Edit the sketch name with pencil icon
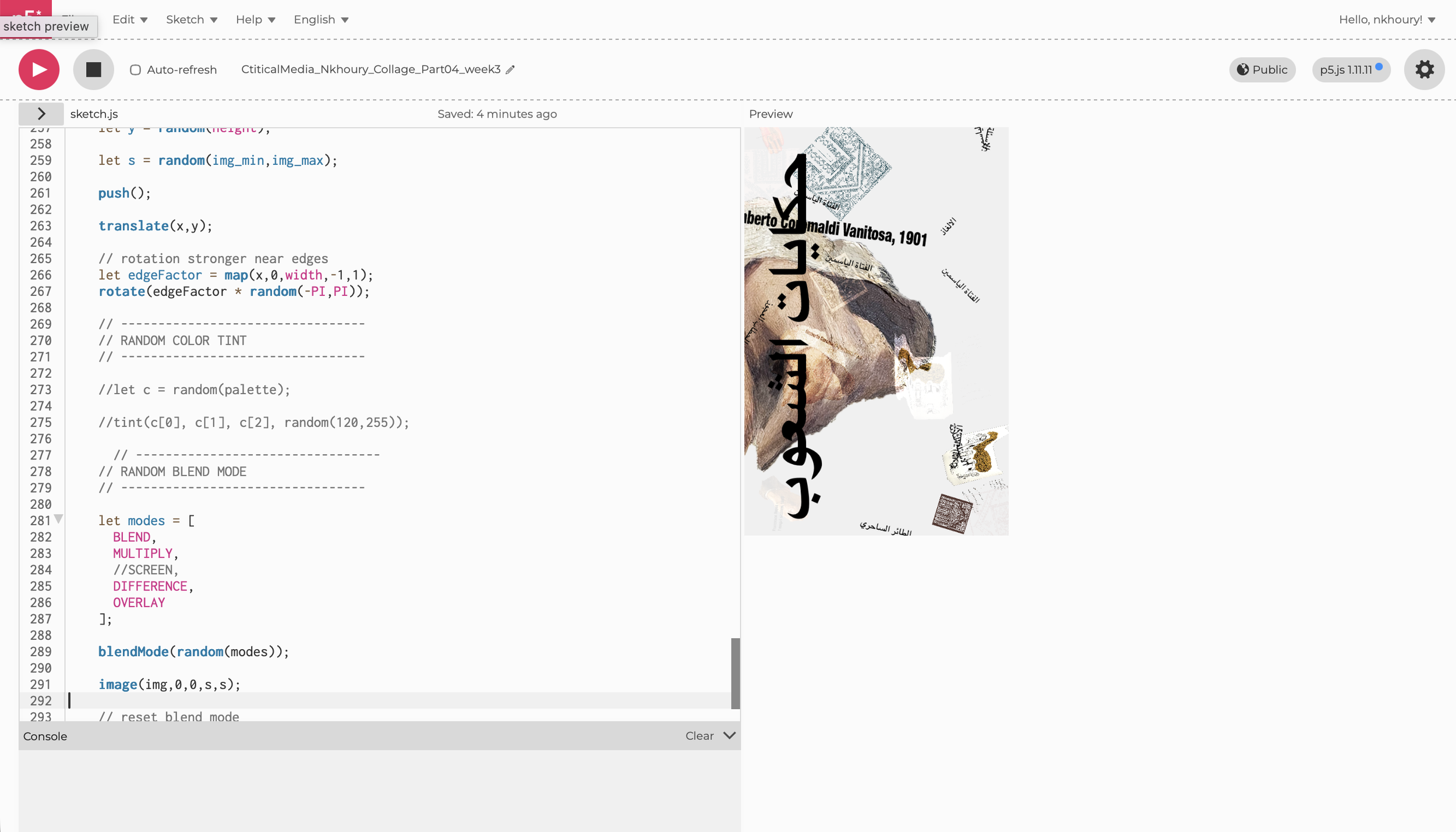 [x=510, y=70]
